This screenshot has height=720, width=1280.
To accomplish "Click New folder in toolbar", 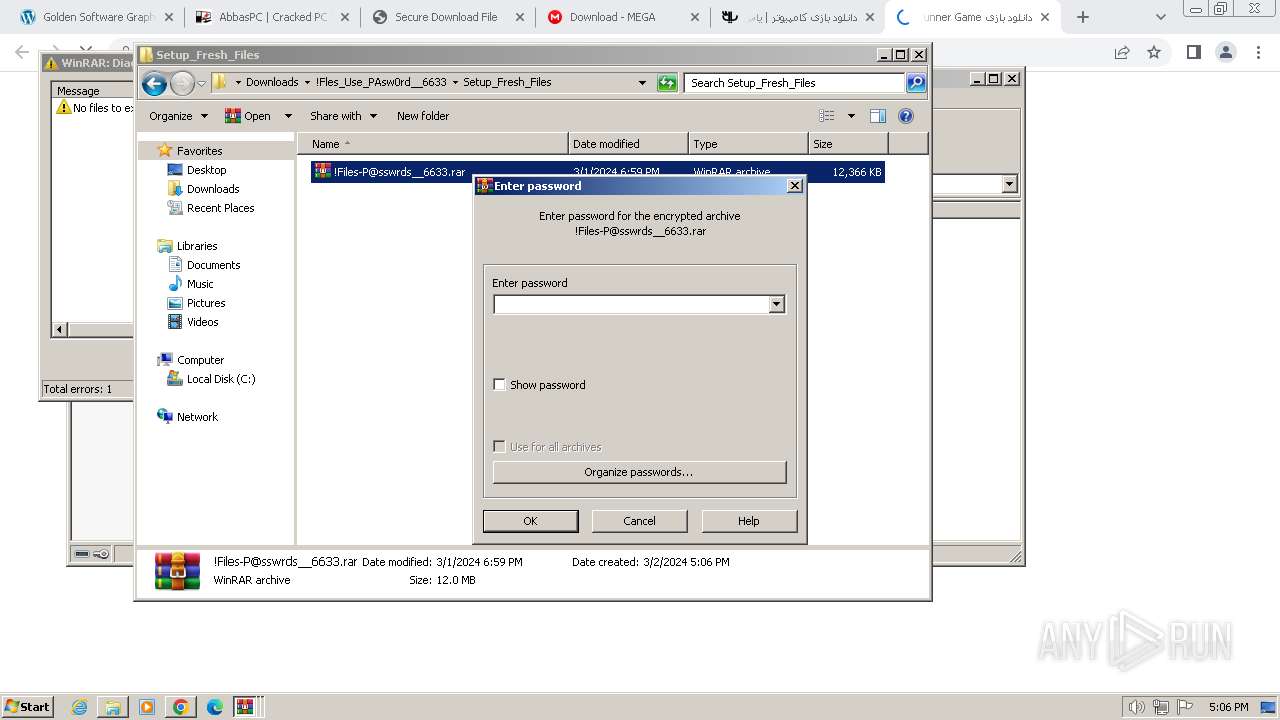I will [x=423, y=116].
